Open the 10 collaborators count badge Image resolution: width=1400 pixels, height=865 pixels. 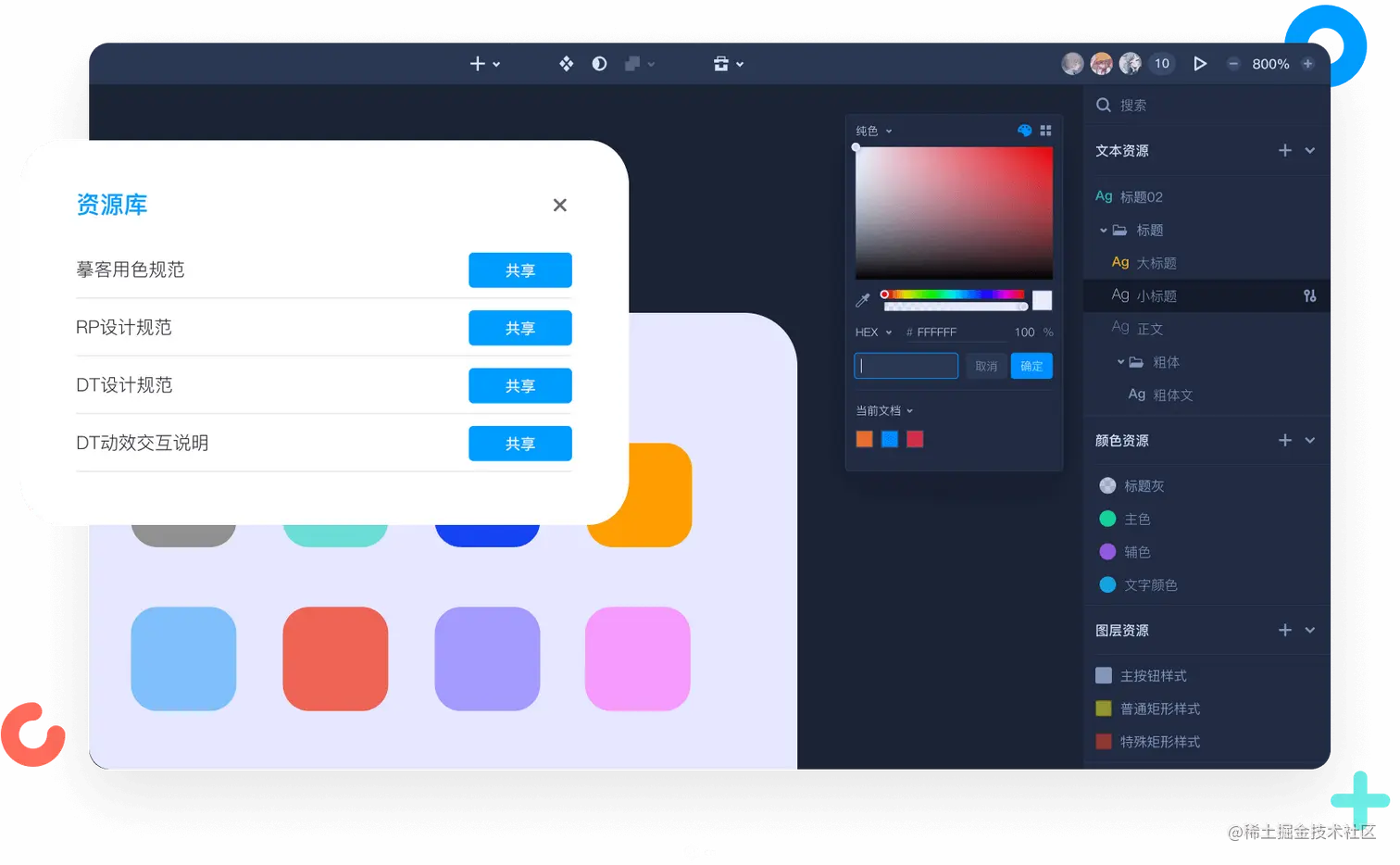click(1162, 63)
